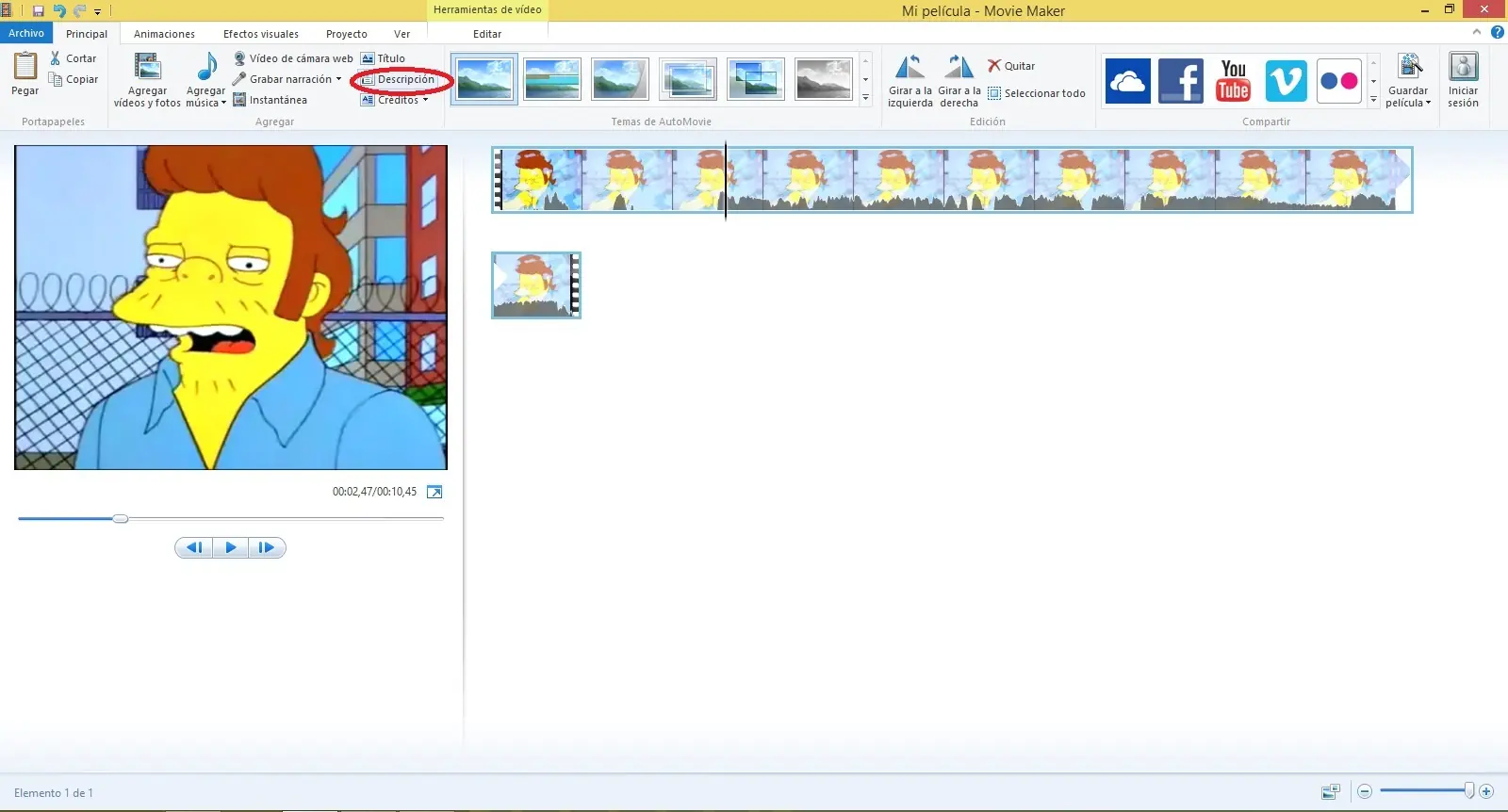Step back to the previous frame

pos(194,547)
